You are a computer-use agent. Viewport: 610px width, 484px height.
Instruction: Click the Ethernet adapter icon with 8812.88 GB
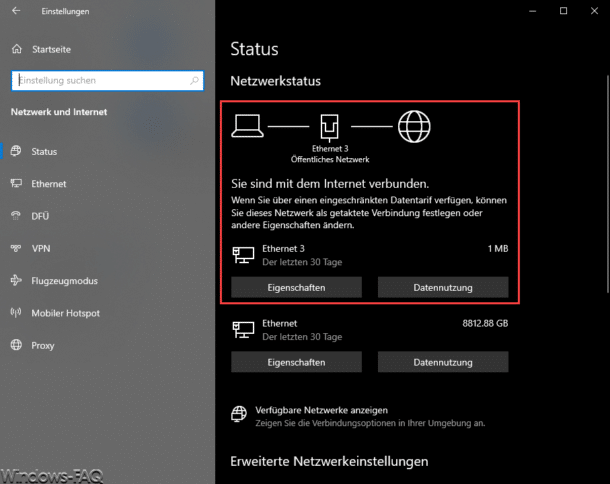244,330
